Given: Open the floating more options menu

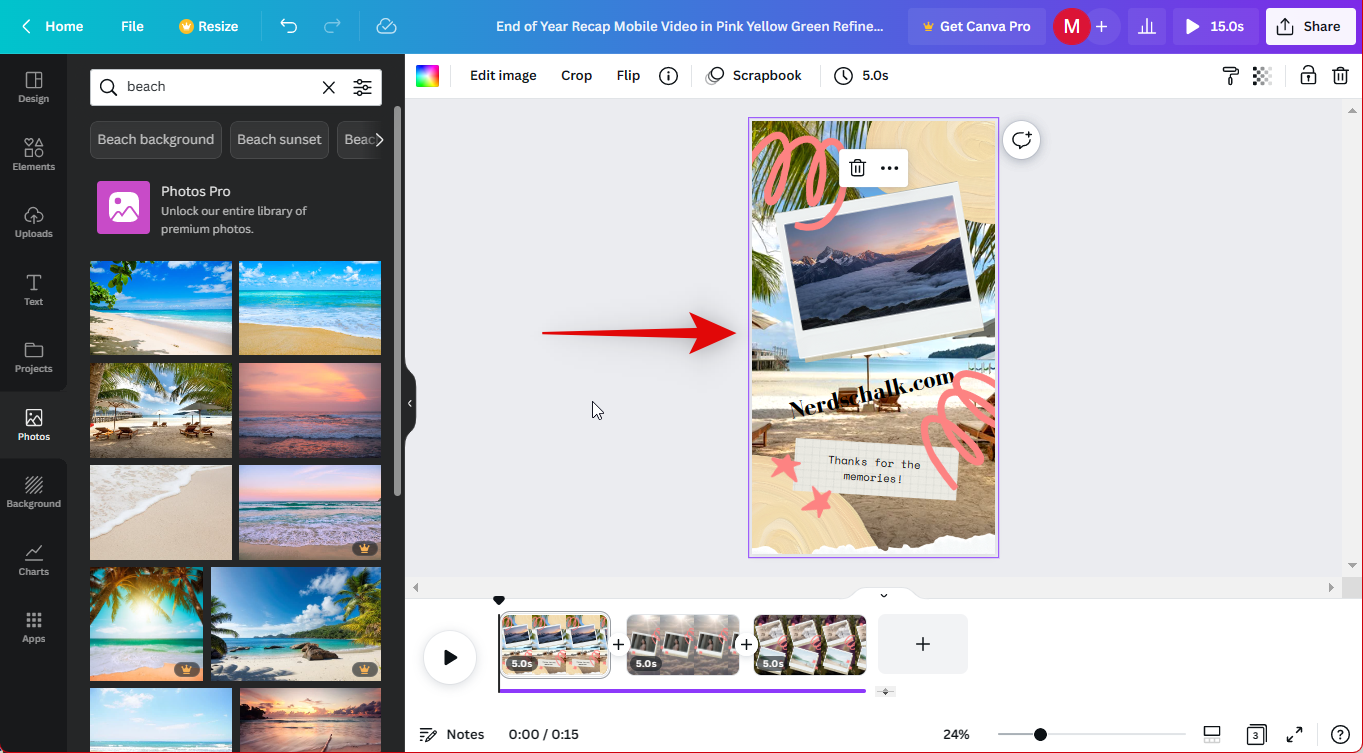Looking at the screenshot, I should (x=889, y=168).
